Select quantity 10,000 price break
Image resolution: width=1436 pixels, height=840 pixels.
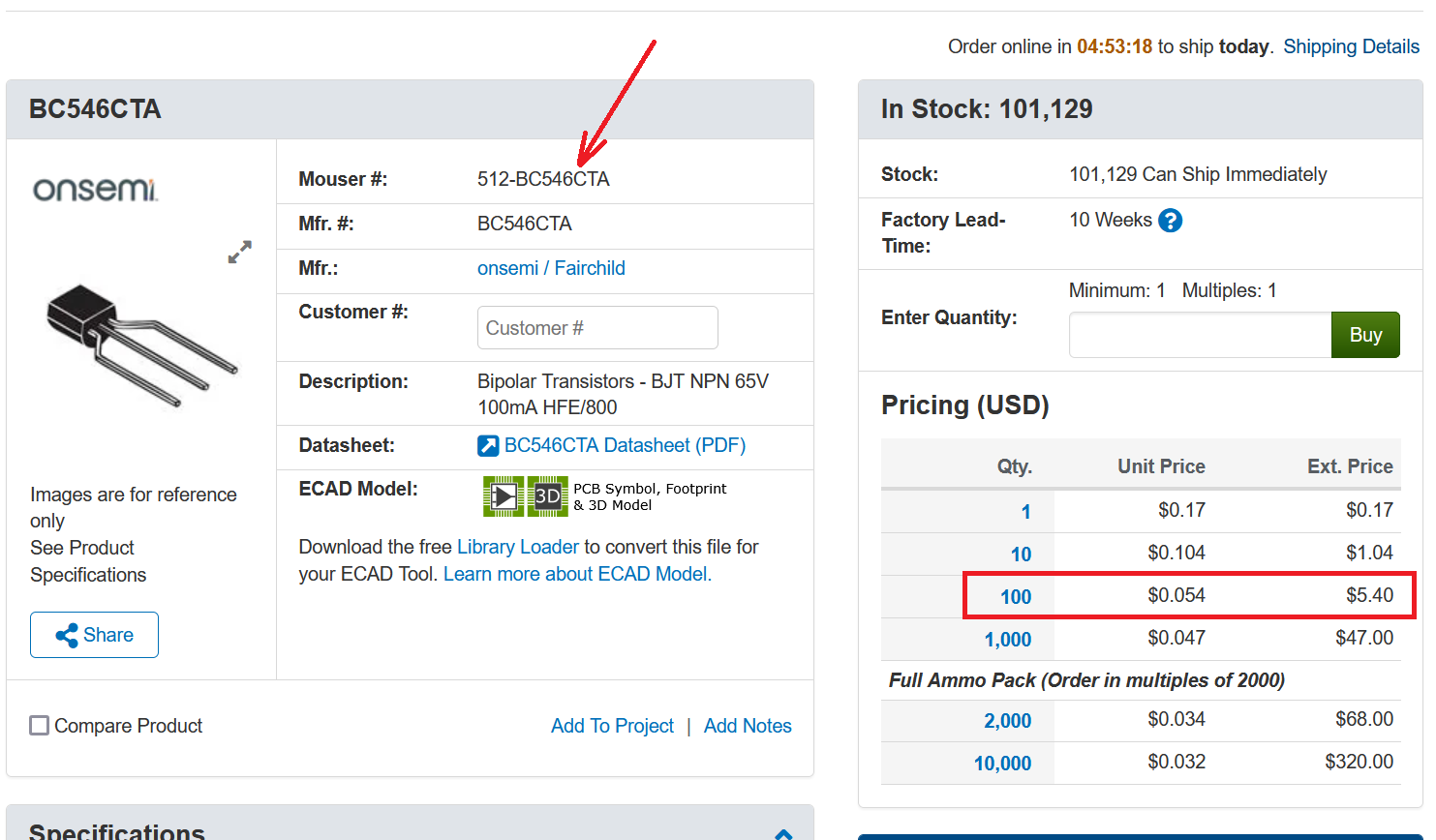(1002, 764)
